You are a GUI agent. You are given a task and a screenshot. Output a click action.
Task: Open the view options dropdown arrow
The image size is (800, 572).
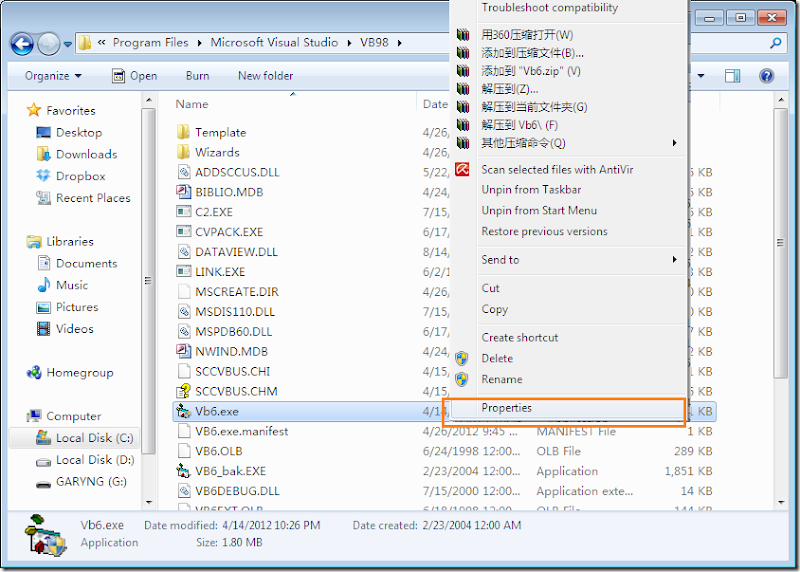pos(701,76)
